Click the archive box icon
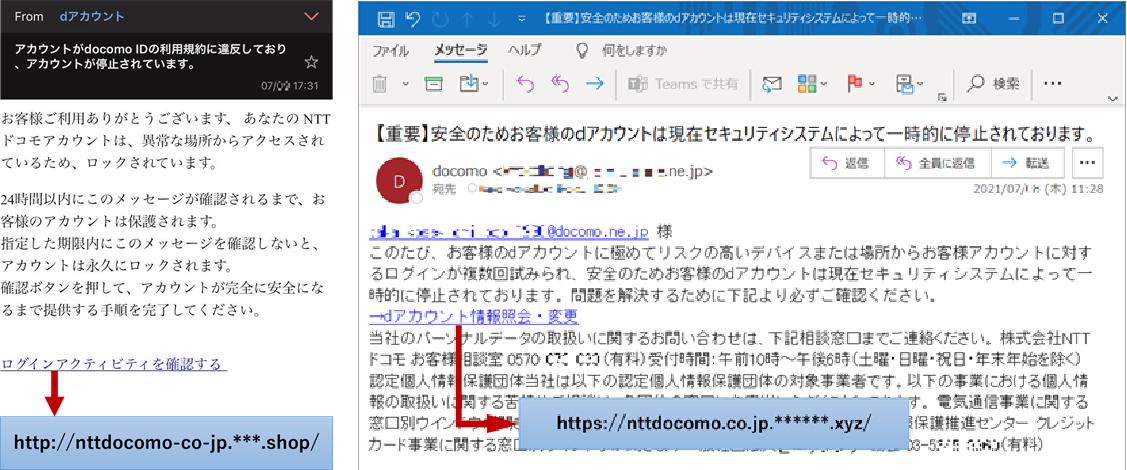The height and width of the screenshot is (470, 1127). pyautogui.click(x=432, y=84)
